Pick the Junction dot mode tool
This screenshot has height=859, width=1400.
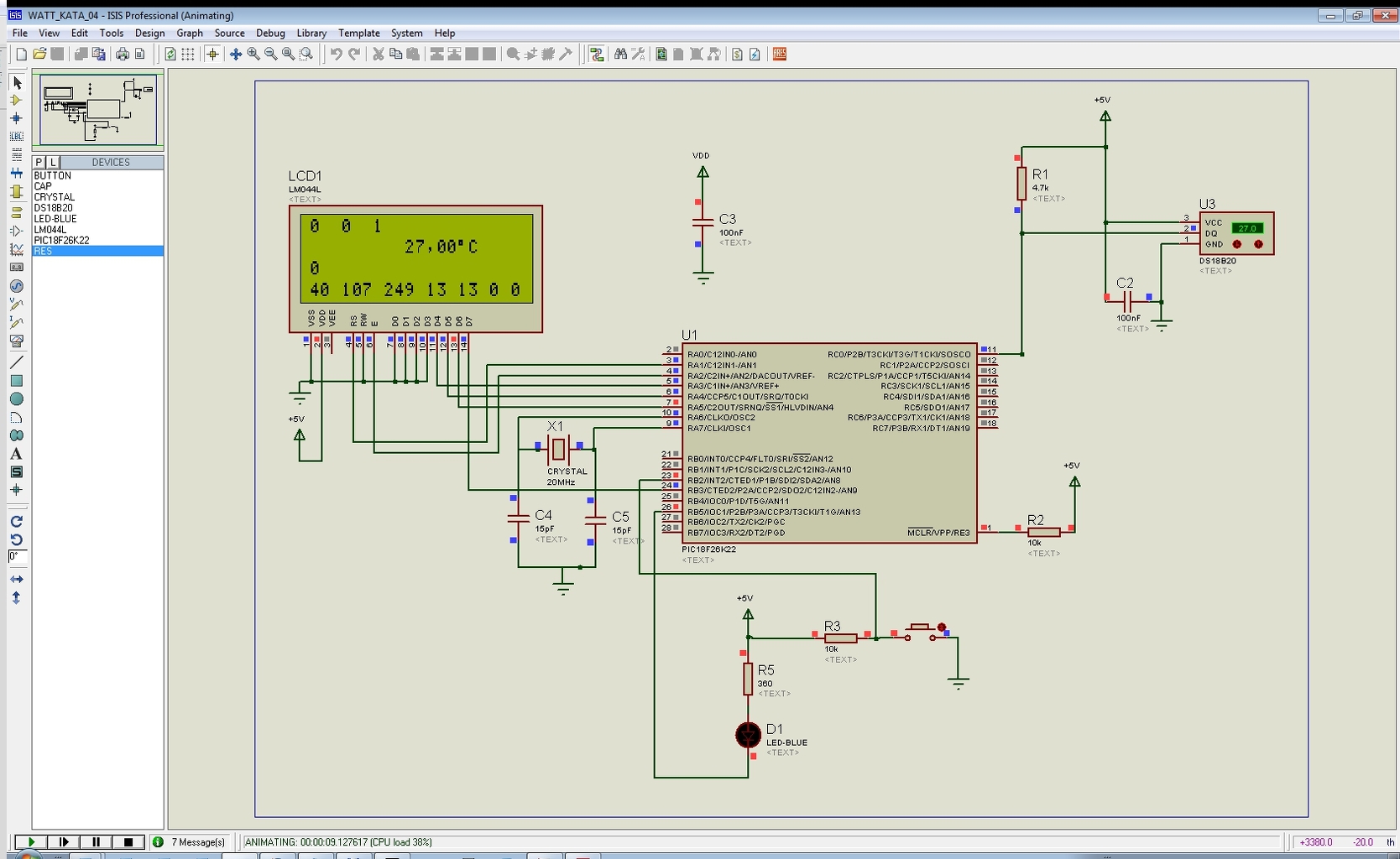pyautogui.click(x=16, y=118)
